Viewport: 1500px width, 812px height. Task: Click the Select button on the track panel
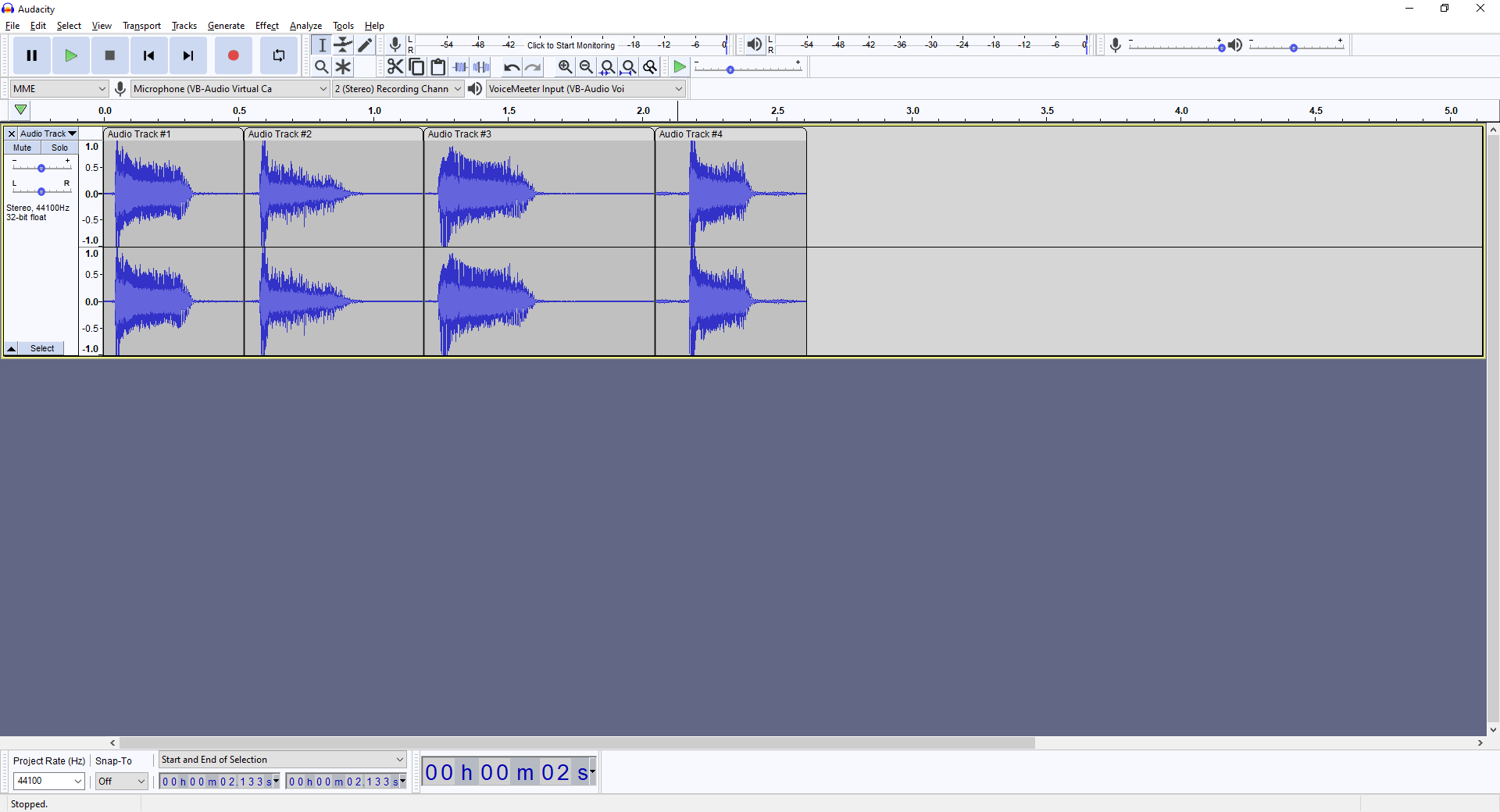42,348
